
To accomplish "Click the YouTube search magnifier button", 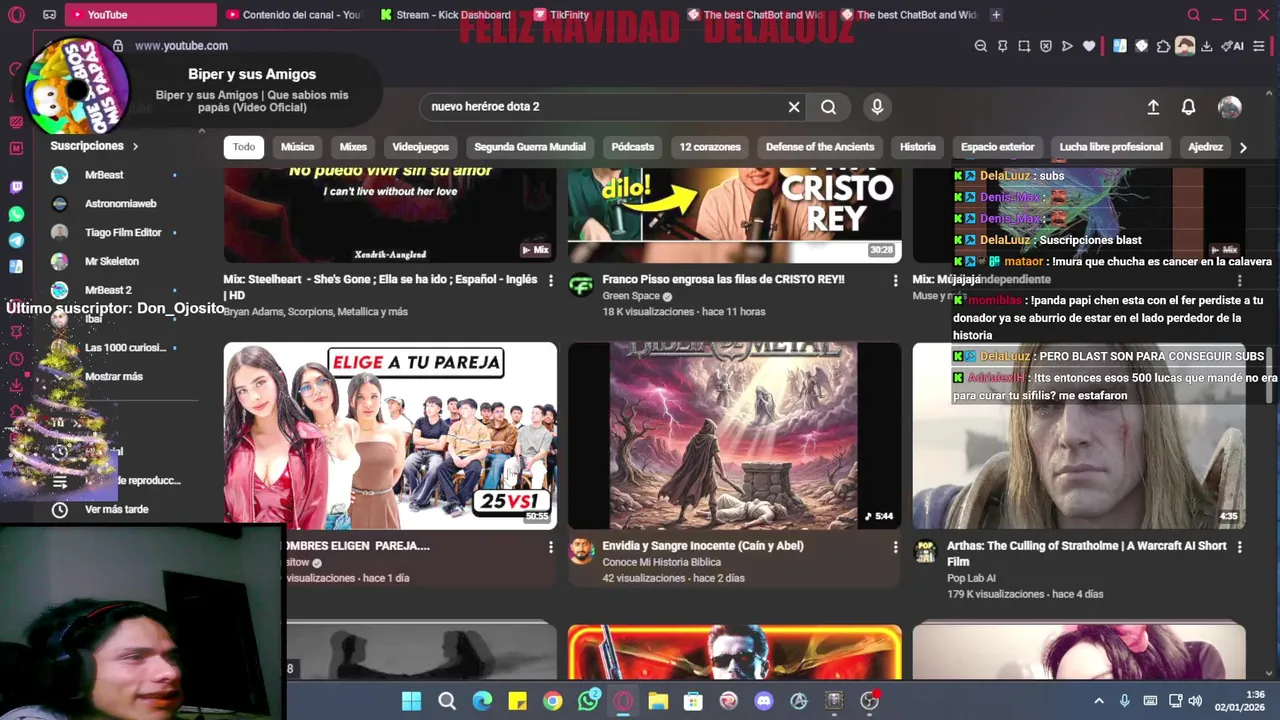I will click(x=828, y=107).
